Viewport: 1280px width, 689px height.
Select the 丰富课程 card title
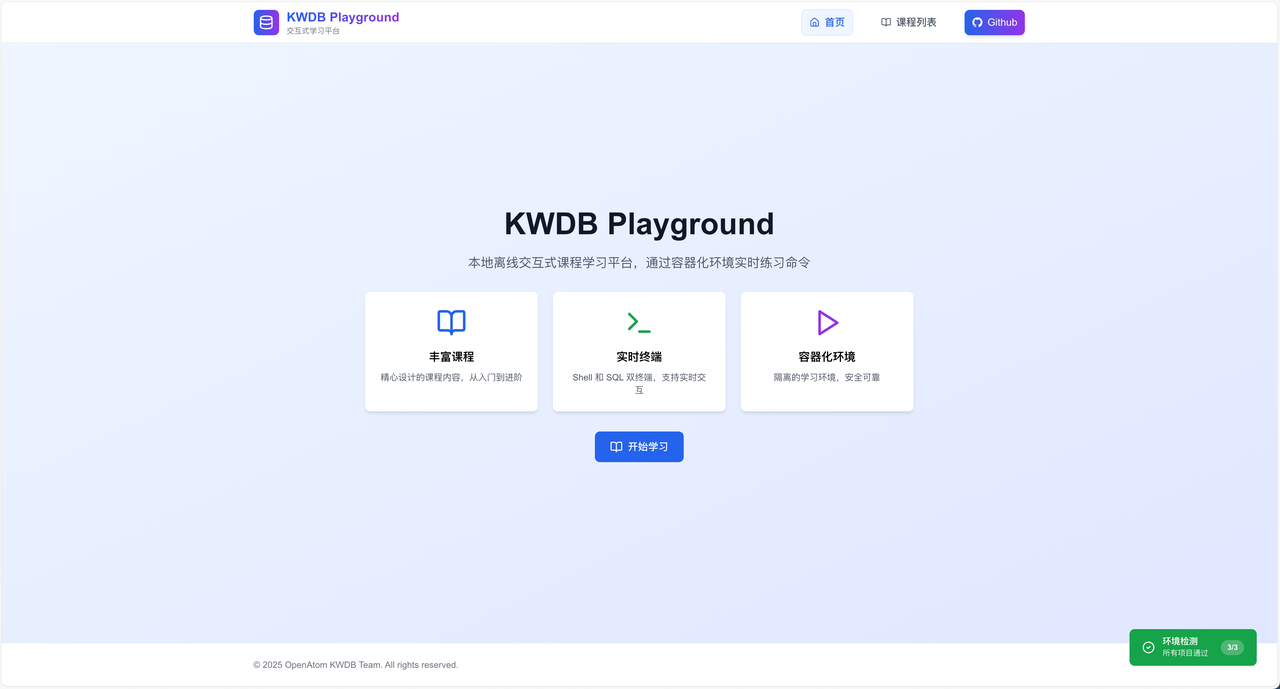[x=451, y=357]
